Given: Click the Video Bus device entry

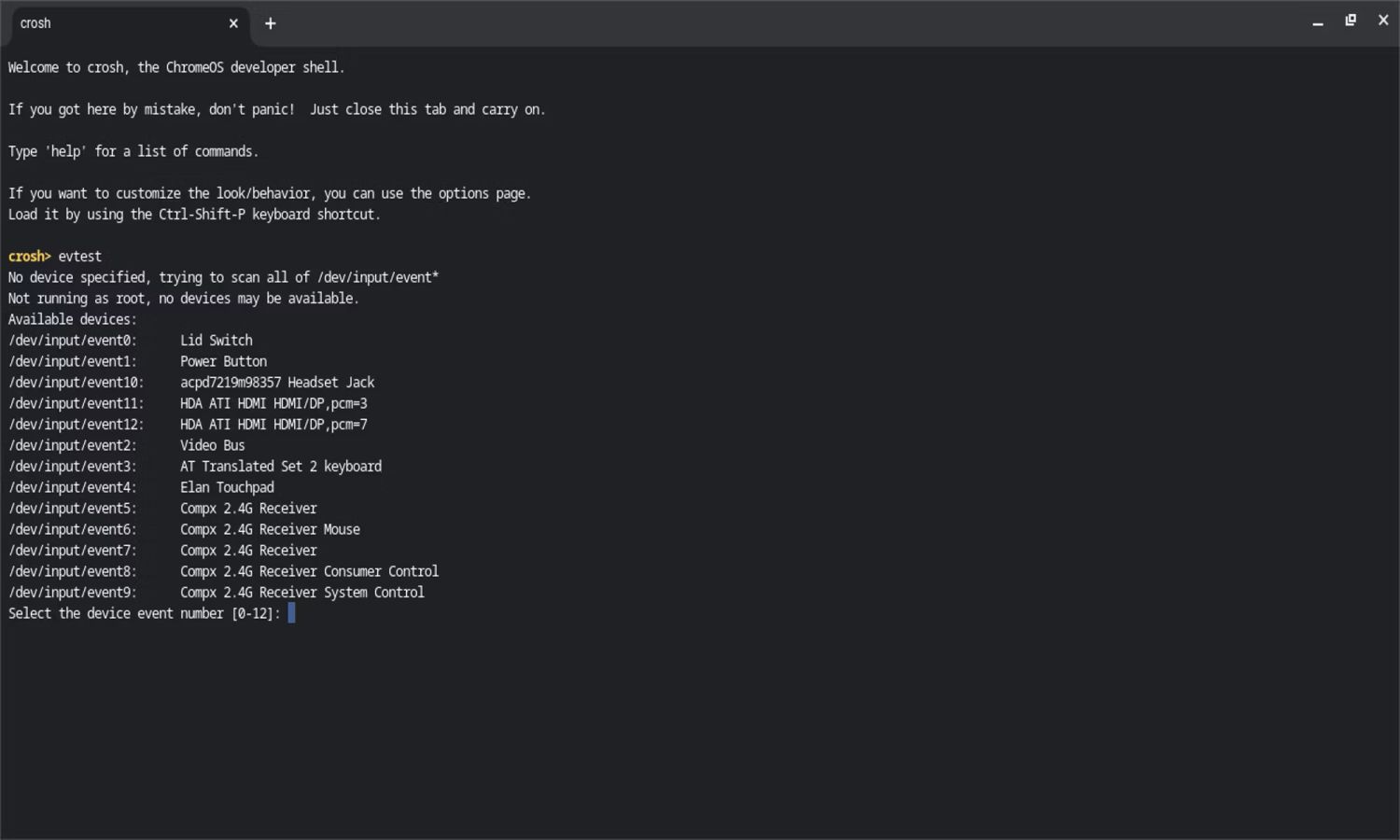Looking at the screenshot, I should click(x=212, y=445).
